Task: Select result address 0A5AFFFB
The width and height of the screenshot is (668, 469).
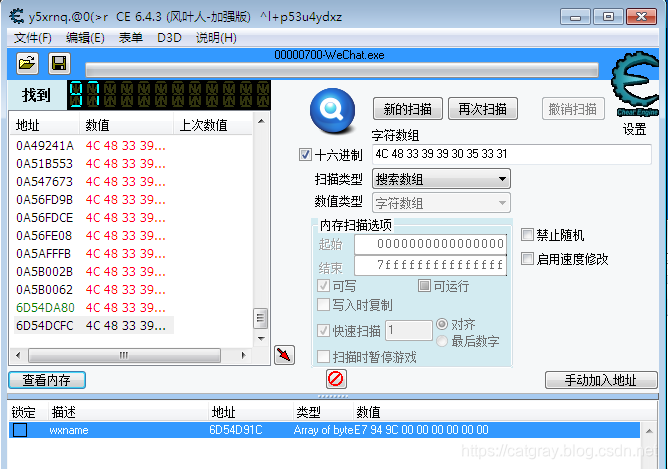Action: [x=43, y=253]
